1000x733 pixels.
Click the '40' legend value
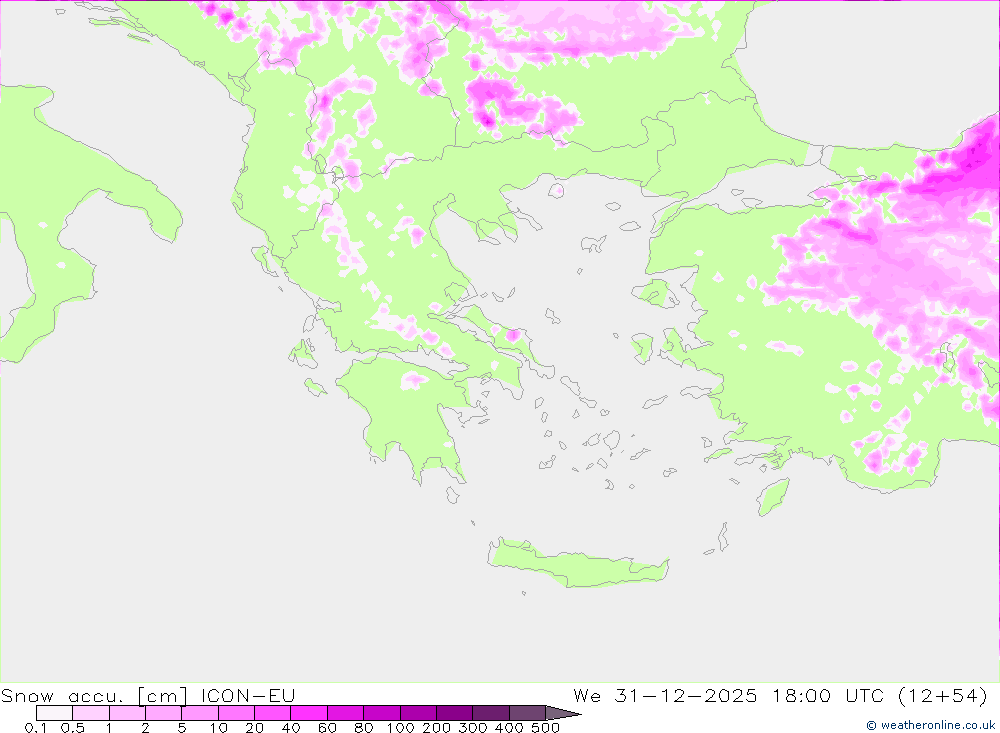[x=291, y=728]
